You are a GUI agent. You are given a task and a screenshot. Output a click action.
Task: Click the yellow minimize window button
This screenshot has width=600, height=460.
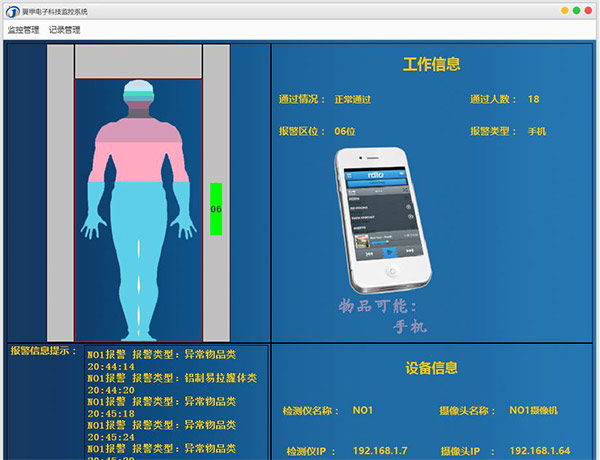coord(565,10)
